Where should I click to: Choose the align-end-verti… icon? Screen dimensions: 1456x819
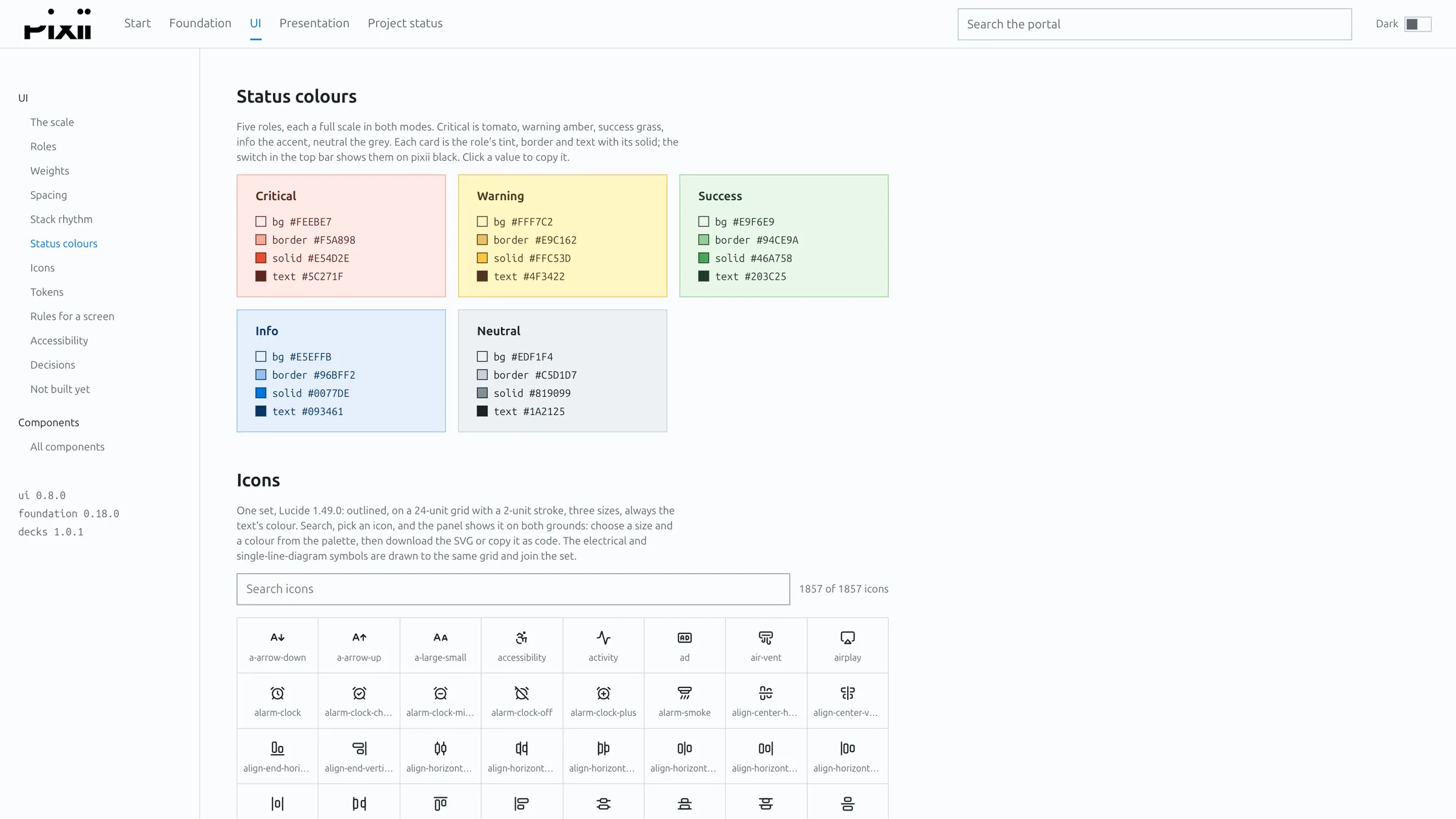click(x=359, y=756)
